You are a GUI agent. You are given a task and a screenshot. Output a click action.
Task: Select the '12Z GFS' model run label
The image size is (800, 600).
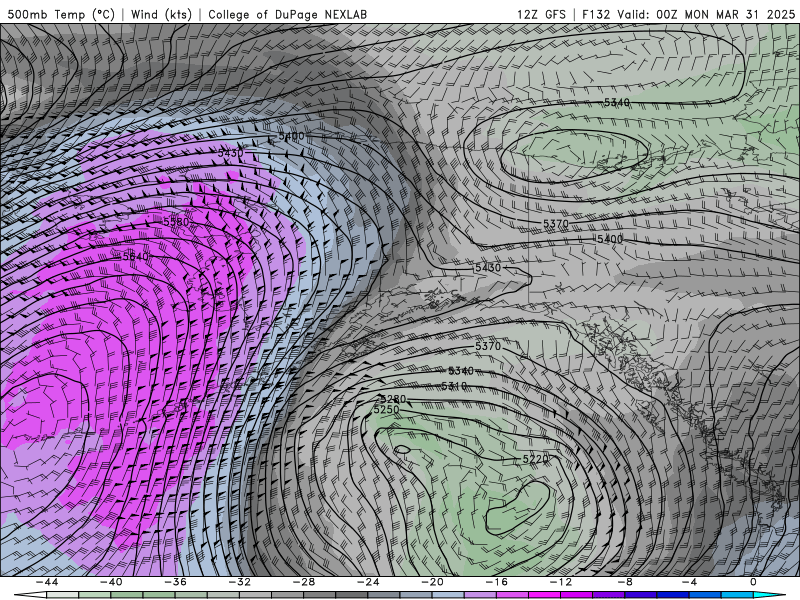(x=541, y=14)
